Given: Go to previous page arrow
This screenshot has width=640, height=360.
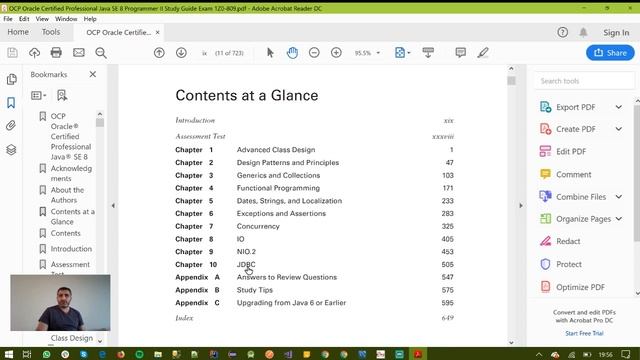Looking at the screenshot, I should coord(159,53).
